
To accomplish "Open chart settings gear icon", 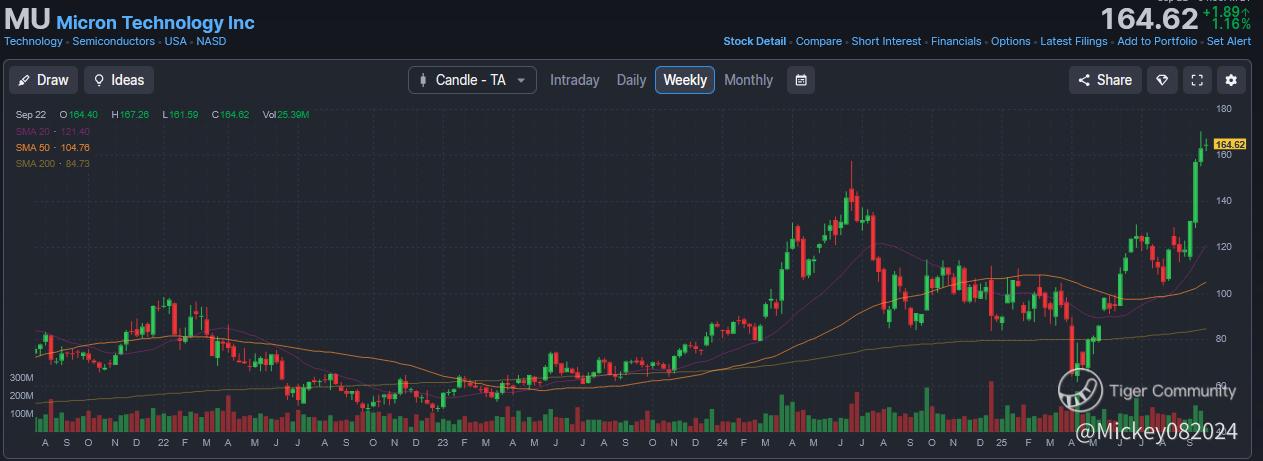I will (1231, 80).
